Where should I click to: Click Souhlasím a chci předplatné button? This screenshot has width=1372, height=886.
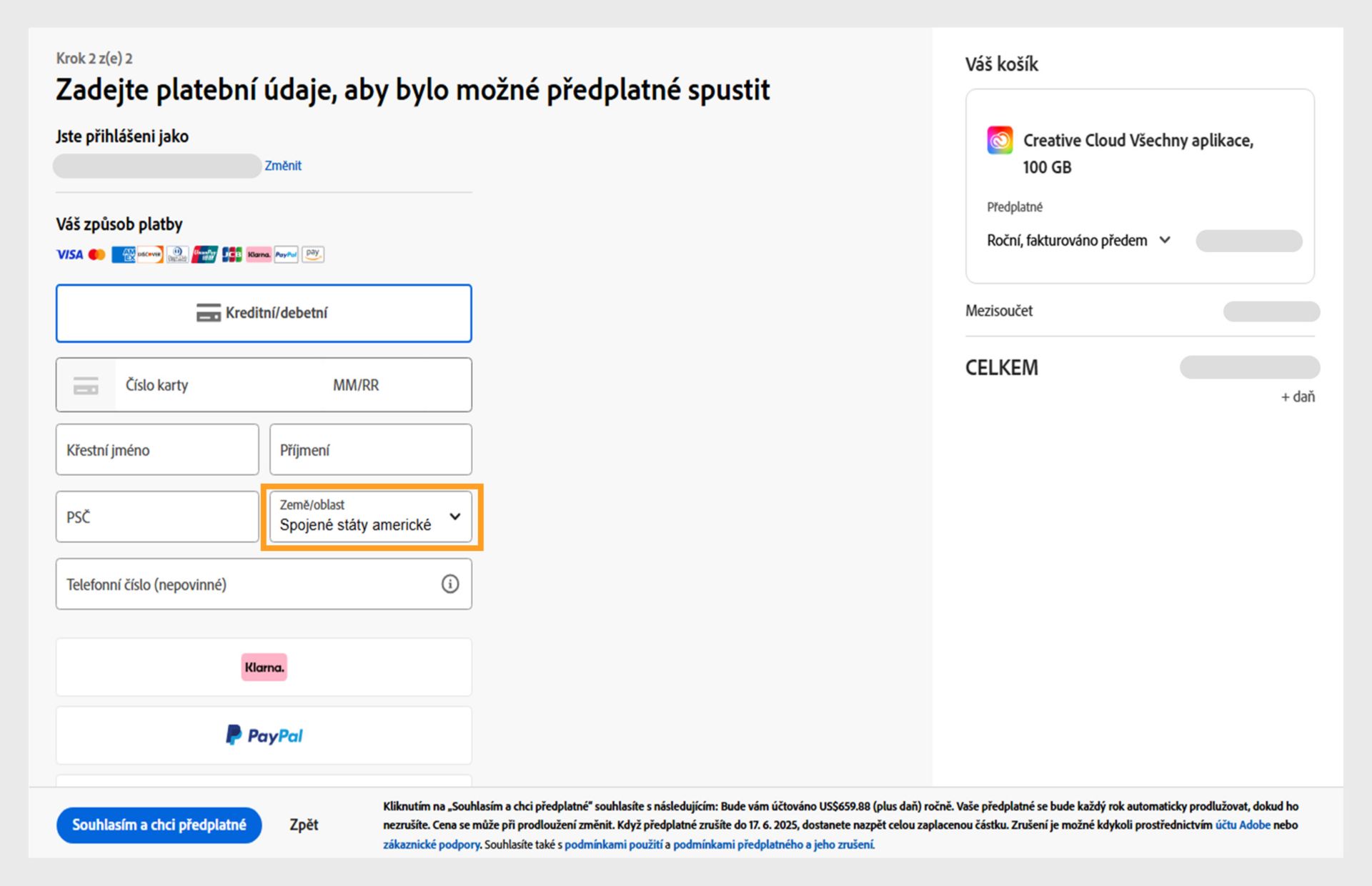point(159,825)
